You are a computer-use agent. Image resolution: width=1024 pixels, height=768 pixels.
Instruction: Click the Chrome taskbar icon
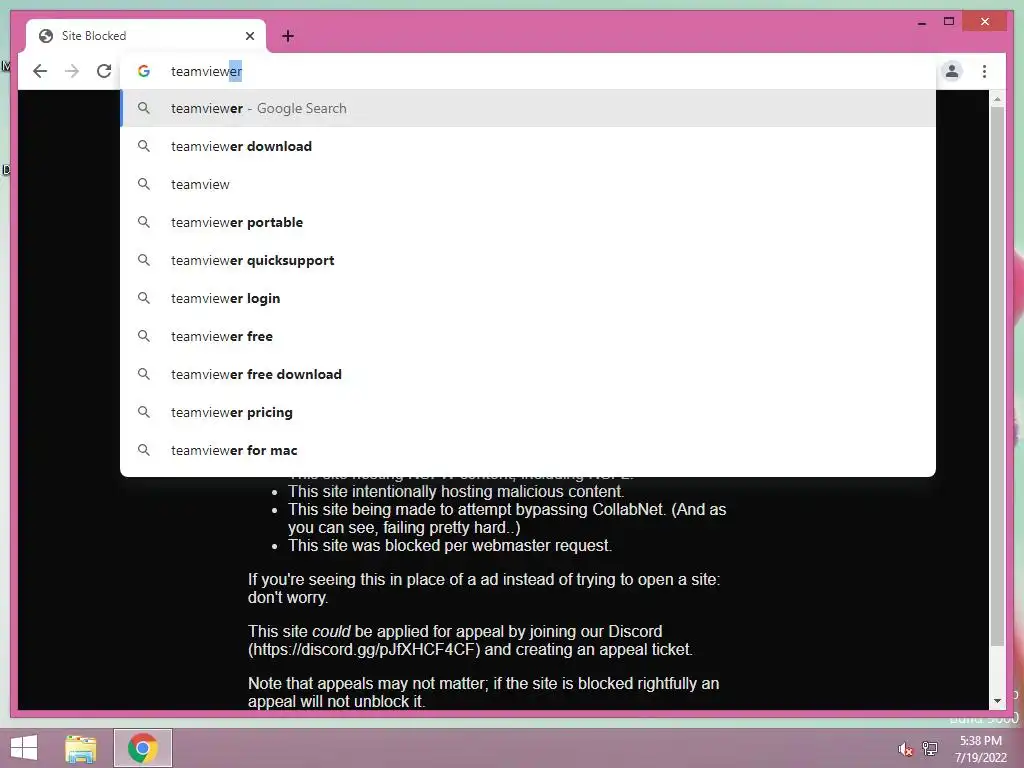click(x=143, y=748)
